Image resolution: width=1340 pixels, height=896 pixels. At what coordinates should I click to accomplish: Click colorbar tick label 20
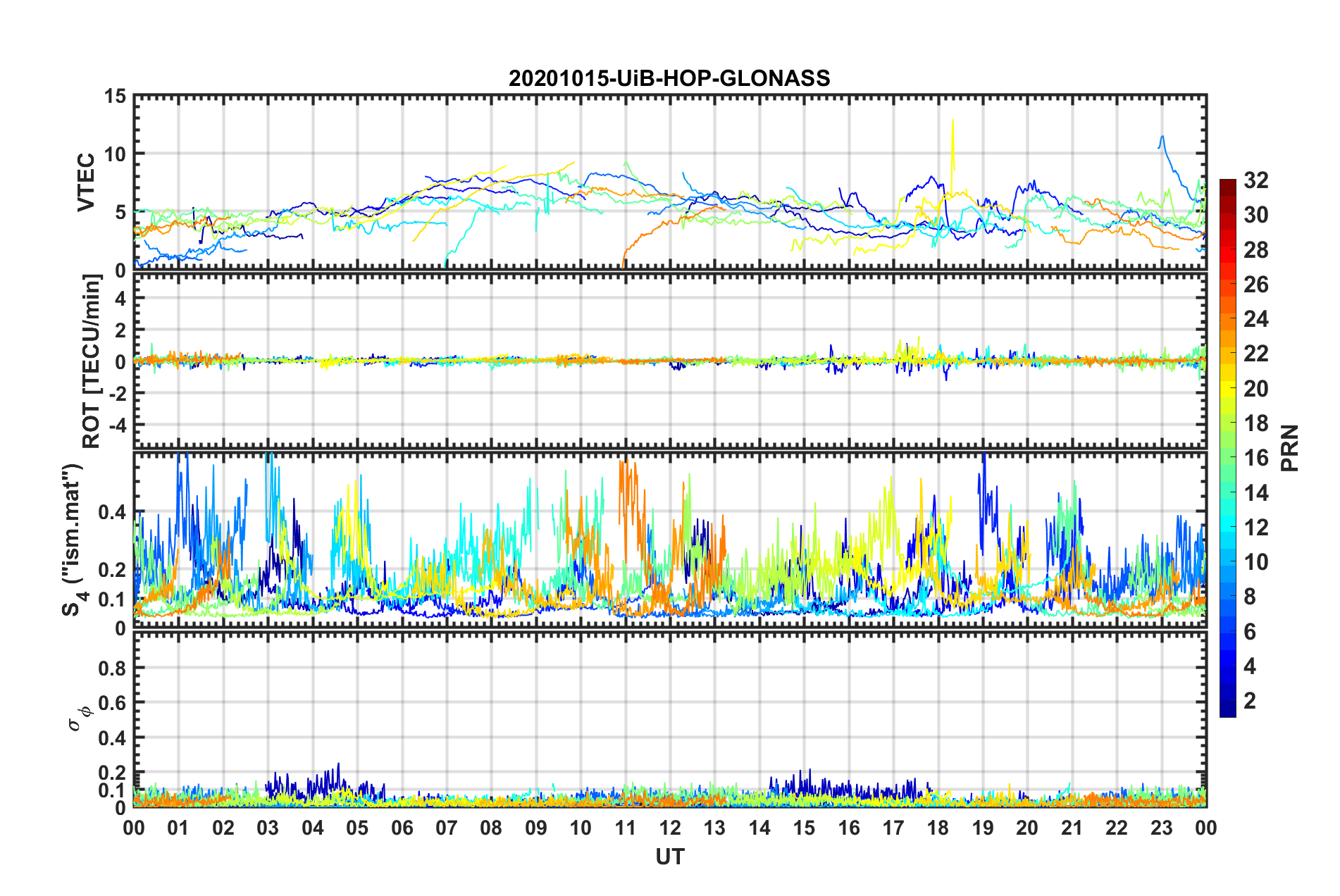click(1256, 389)
